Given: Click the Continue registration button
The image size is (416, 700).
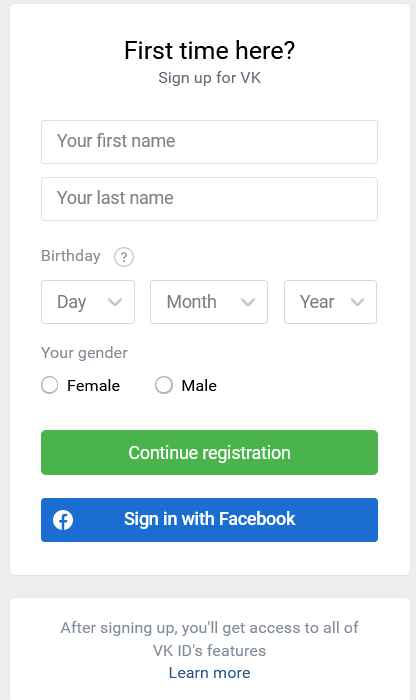Looking at the screenshot, I should click(x=209, y=452).
